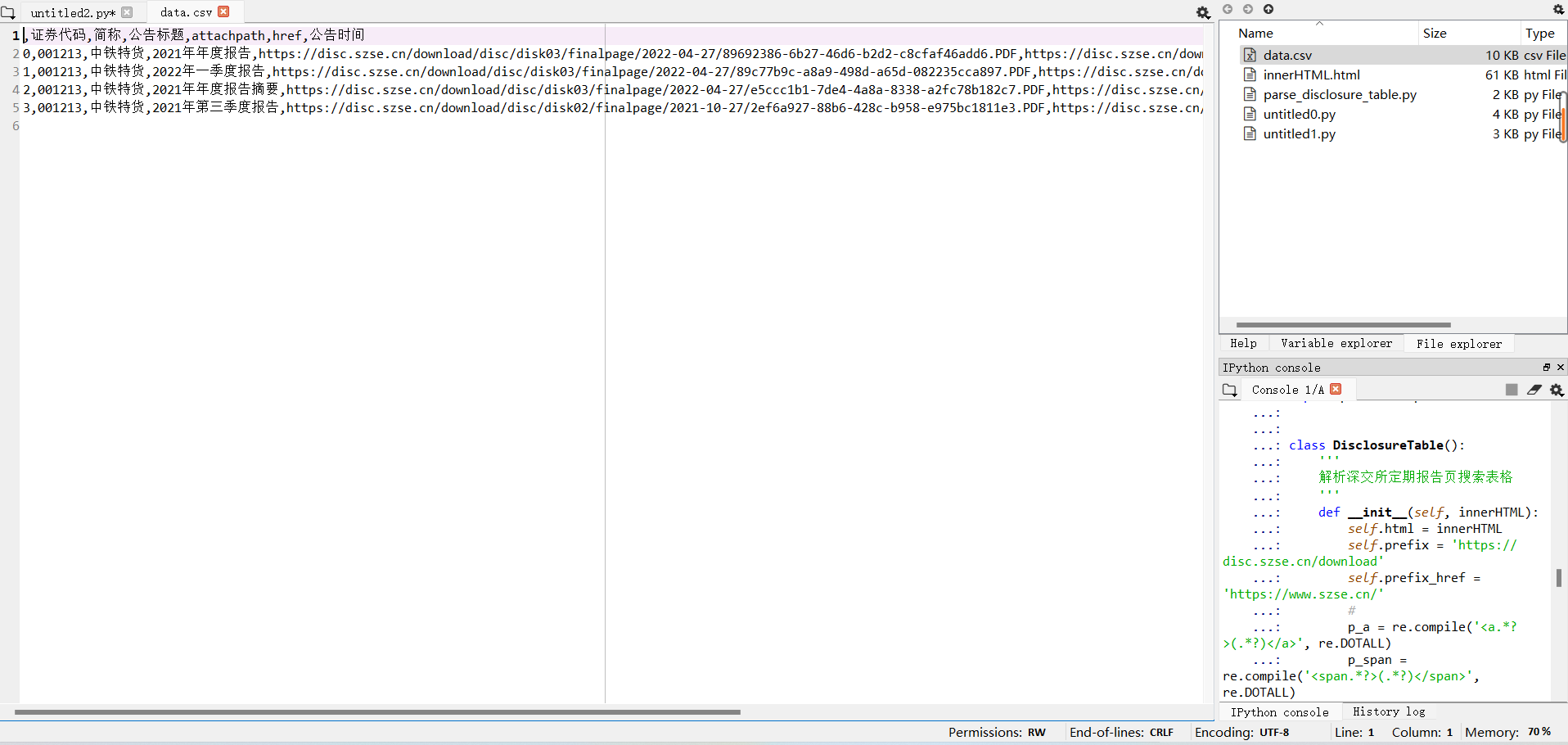The height and width of the screenshot is (745, 1568).
Task: Place cursor in CSV header line 1
Action: [x=611, y=35]
